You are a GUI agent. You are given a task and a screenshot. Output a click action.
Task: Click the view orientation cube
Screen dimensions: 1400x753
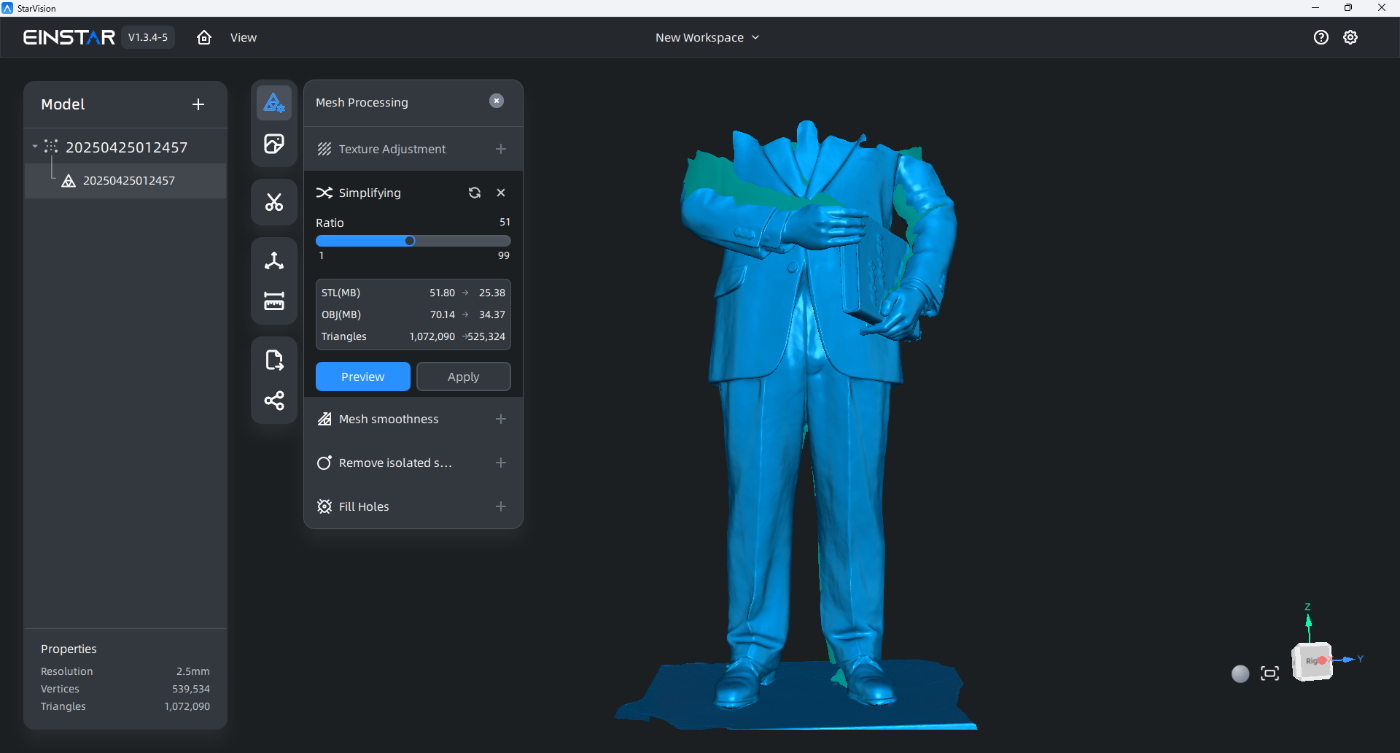(x=1312, y=661)
